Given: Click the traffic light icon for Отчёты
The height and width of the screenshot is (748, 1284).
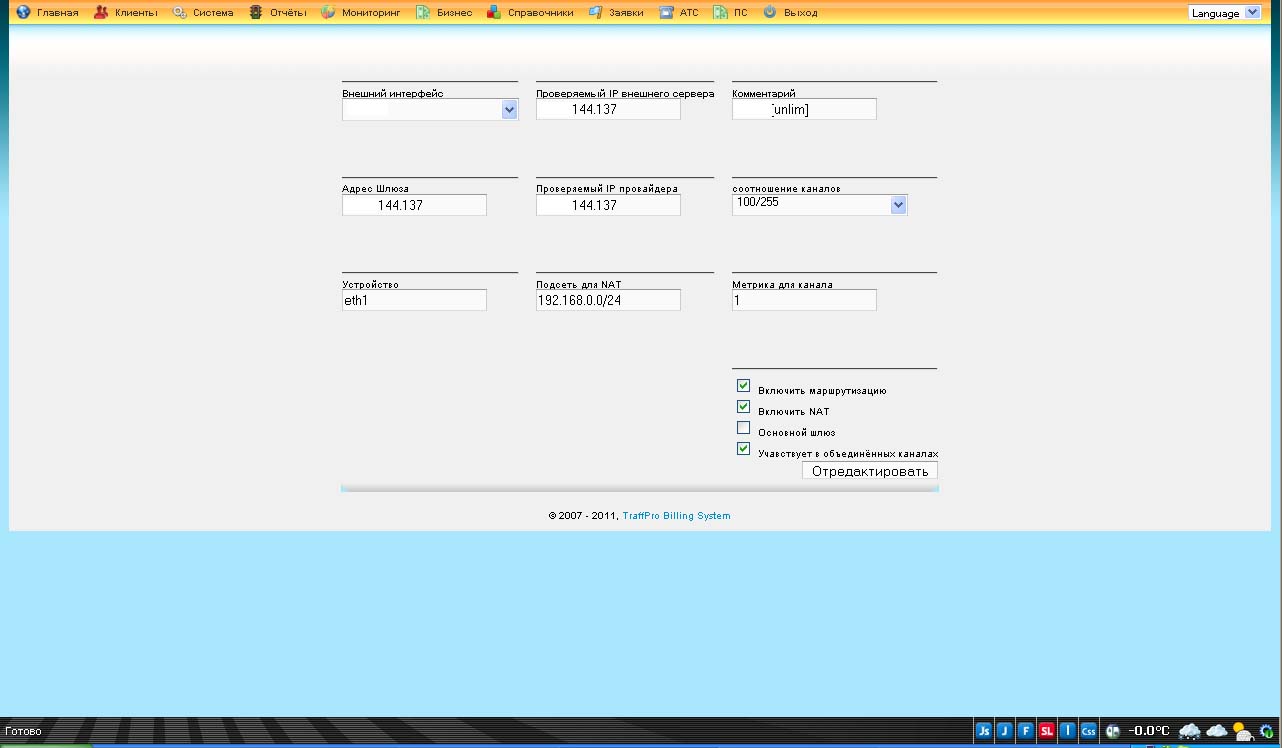Looking at the screenshot, I should [256, 13].
